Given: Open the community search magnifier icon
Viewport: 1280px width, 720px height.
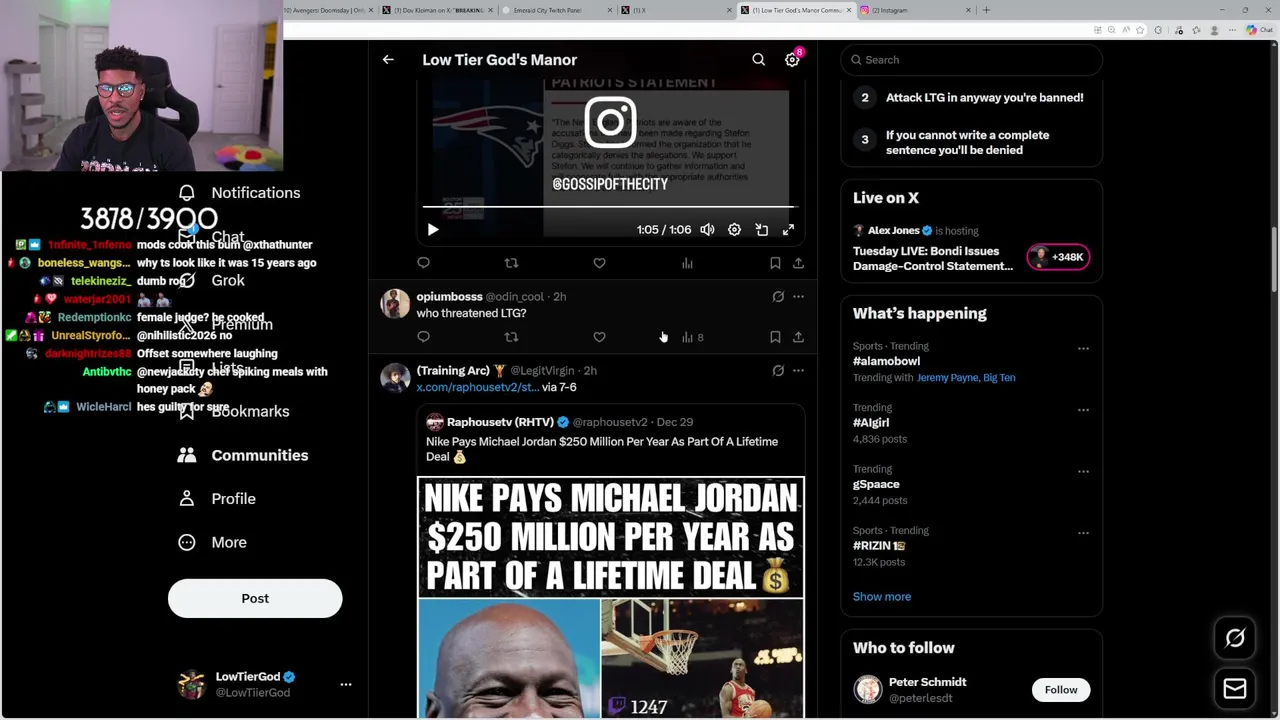Looking at the screenshot, I should (x=759, y=60).
